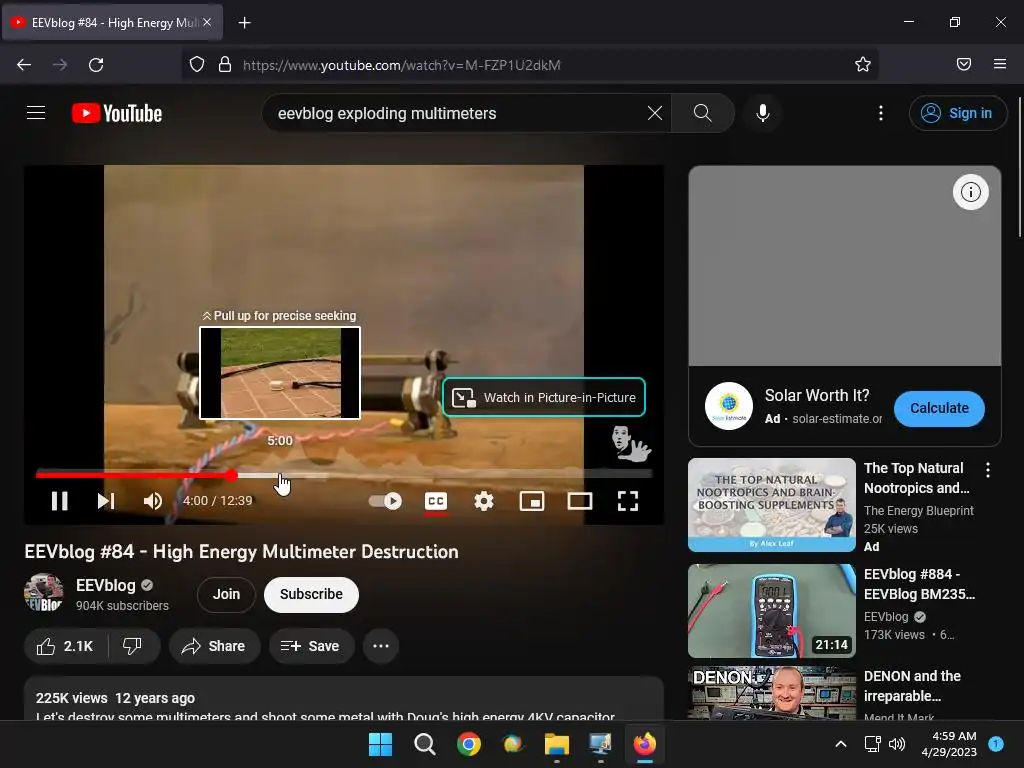Close the EEVblog #84 tab

tap(207, 22)
